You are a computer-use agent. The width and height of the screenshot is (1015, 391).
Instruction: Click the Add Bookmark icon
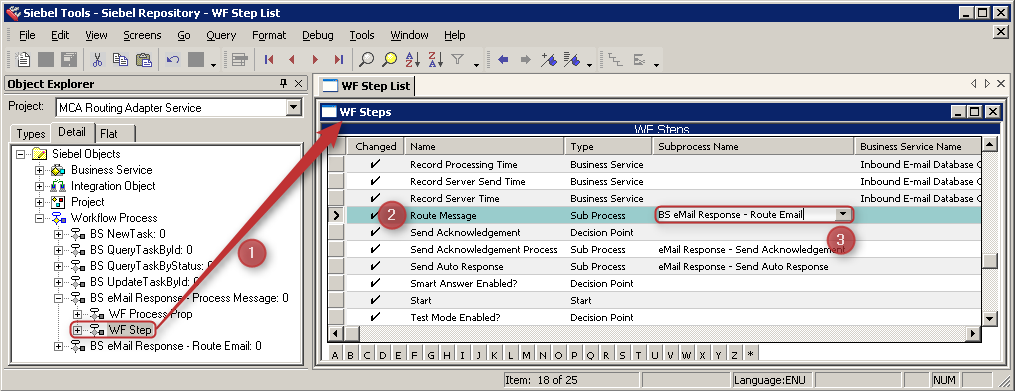[x=549, y=60]
